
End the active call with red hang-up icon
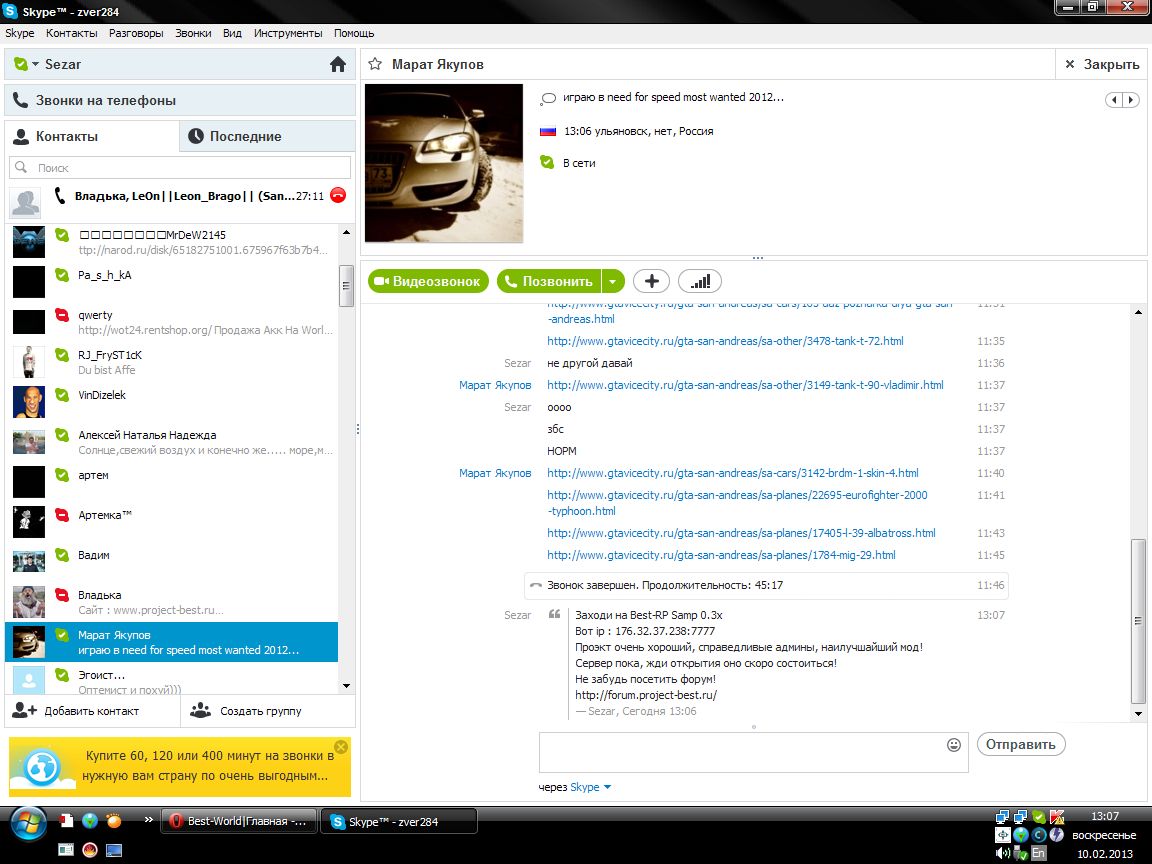338,195
